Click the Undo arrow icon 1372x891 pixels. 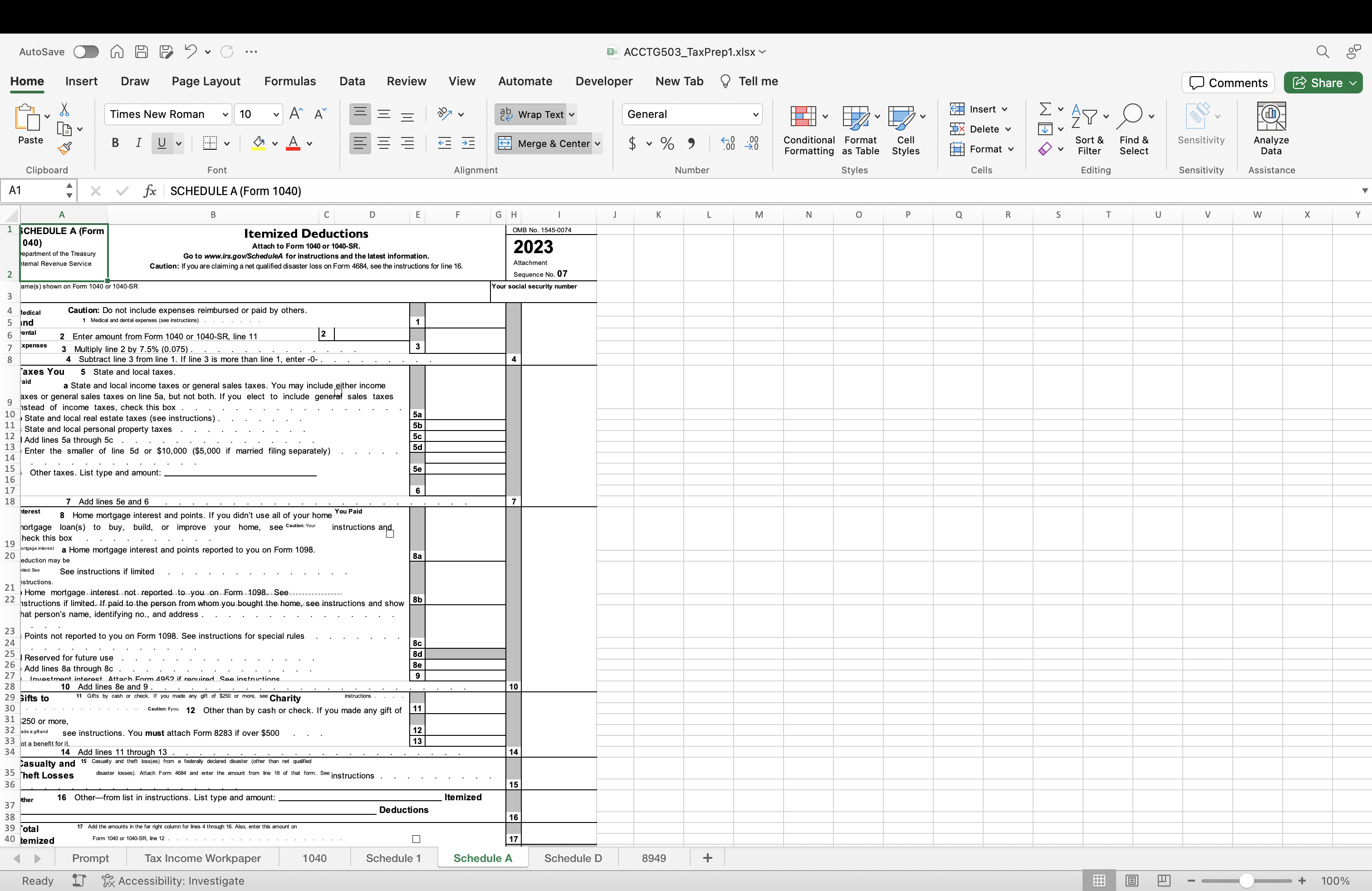pyautogui.click(x=190, y=51)
